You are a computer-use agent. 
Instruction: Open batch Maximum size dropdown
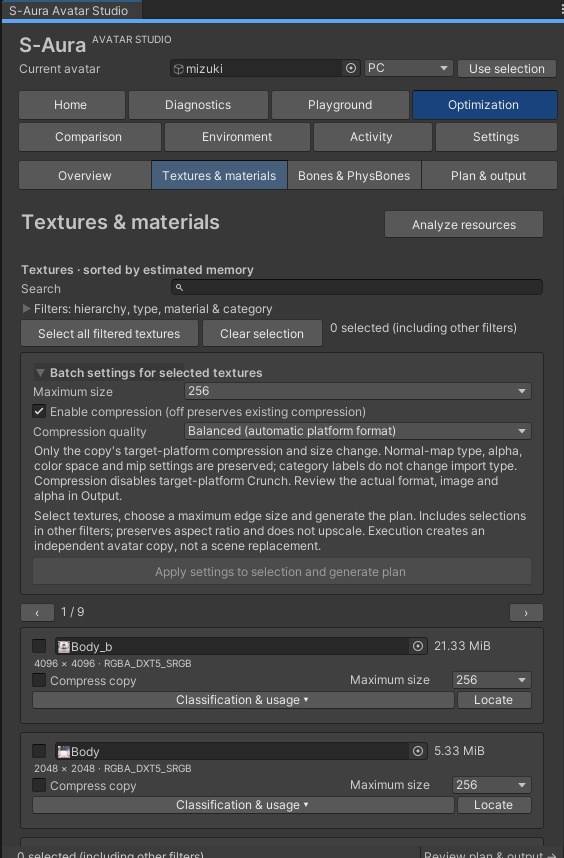click(358, 391)
